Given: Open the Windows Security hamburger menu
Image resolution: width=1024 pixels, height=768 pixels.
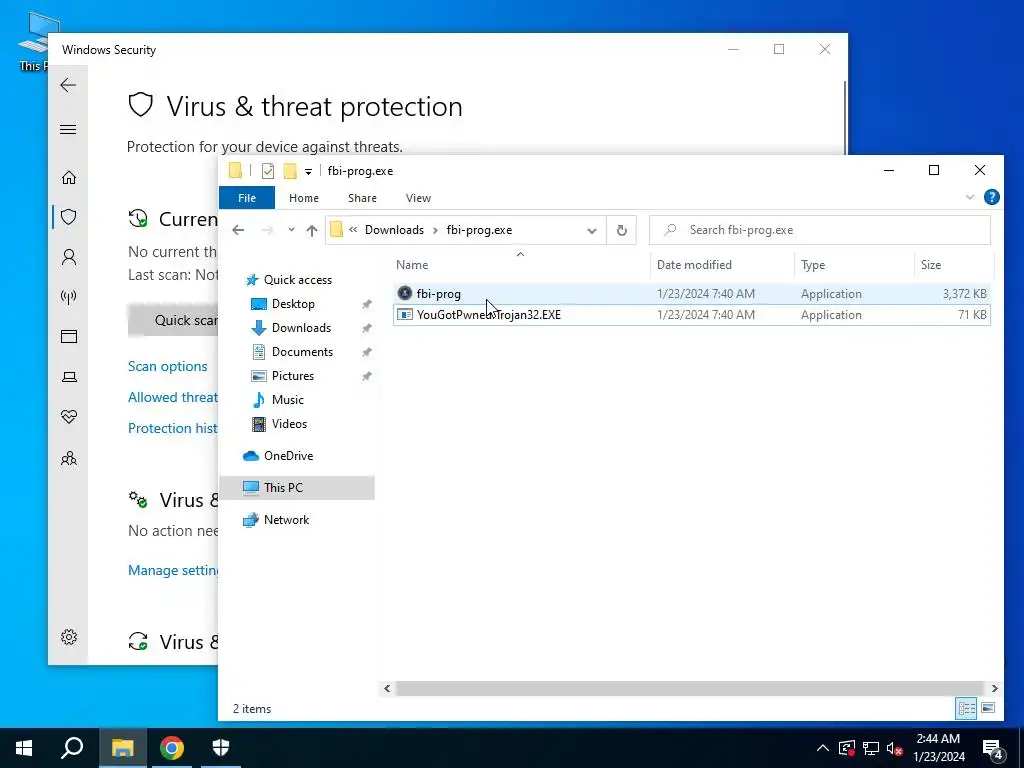Looking at the screenshot, I should point(68,129).
